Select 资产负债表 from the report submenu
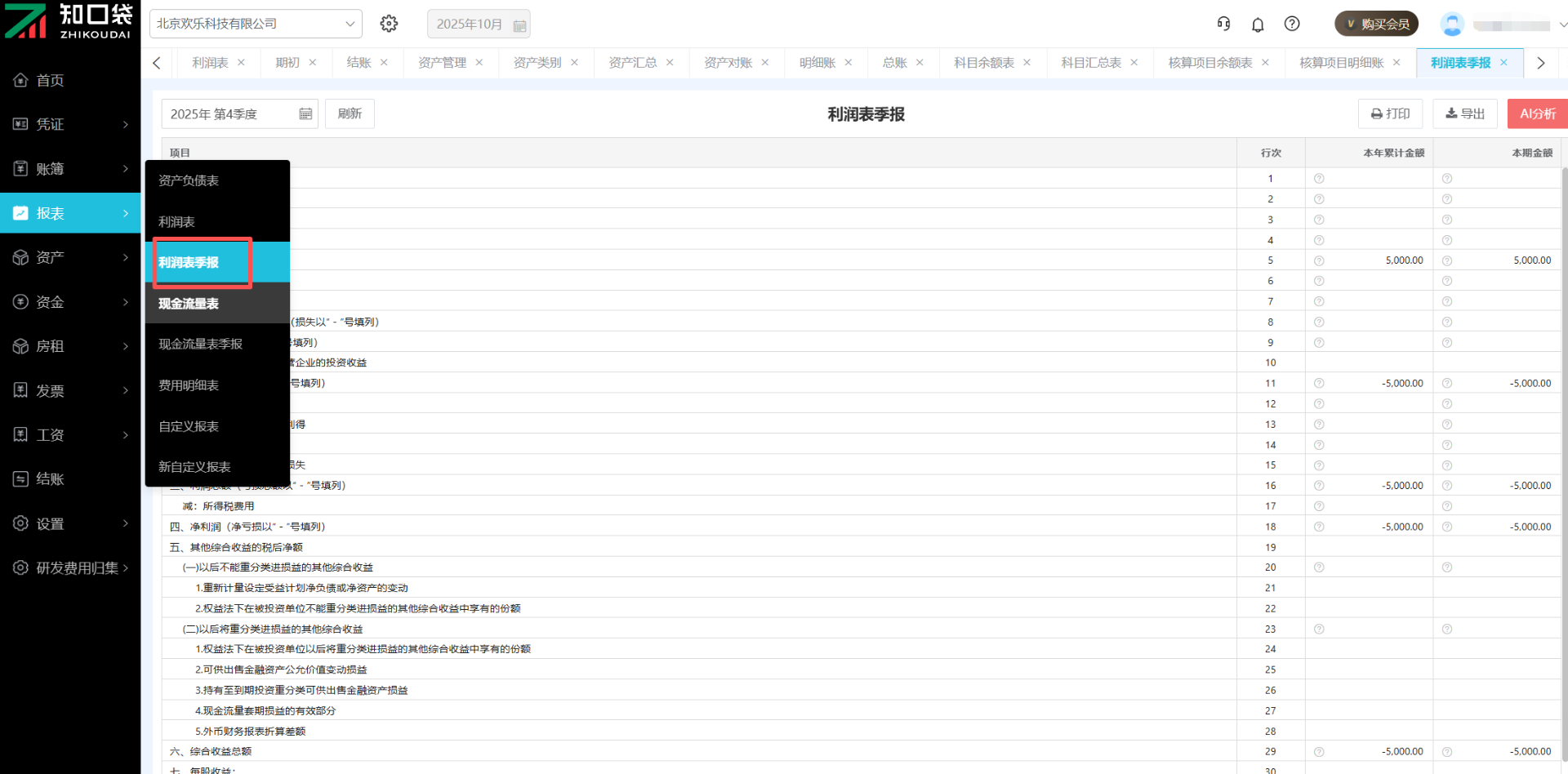1568x774 pixels. [189, 180]
